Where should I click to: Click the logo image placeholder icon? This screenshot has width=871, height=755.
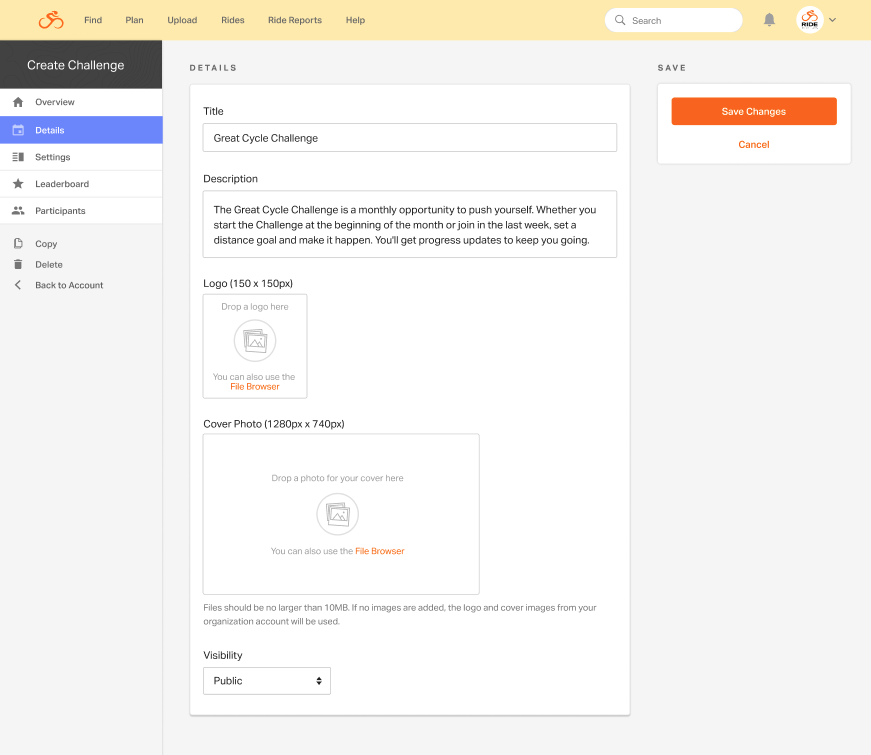point(255,341)
